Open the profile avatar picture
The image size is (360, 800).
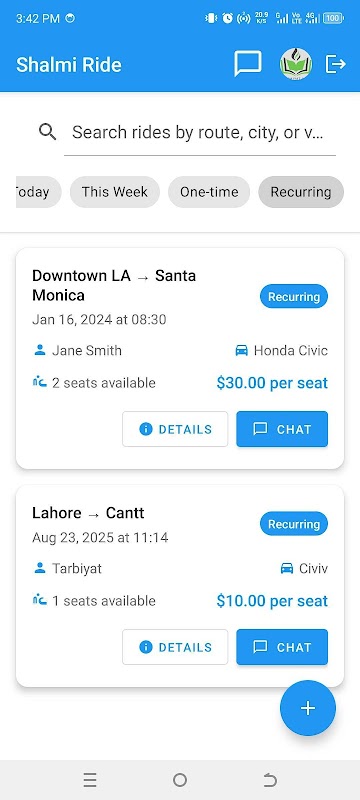(x=296, y=64)
